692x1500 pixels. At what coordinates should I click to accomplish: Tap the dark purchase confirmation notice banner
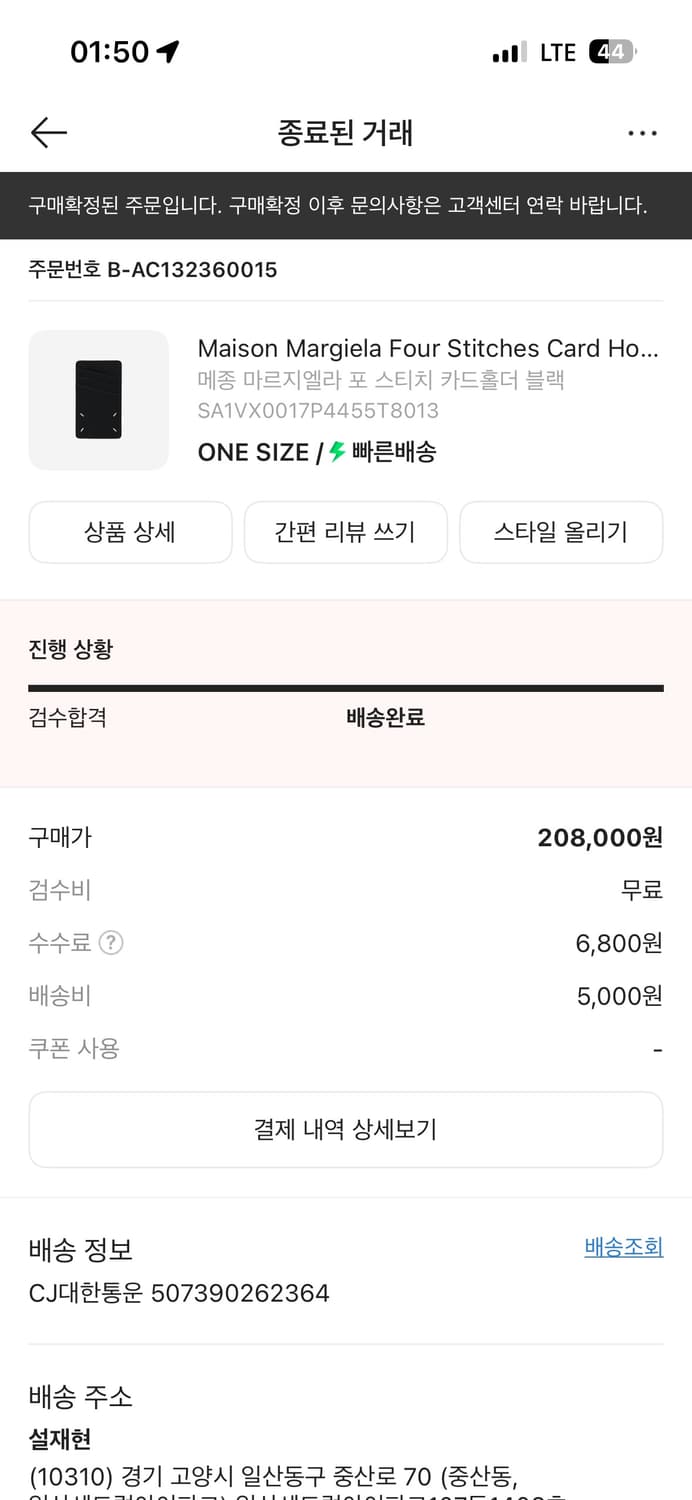(x=346, y=203)
